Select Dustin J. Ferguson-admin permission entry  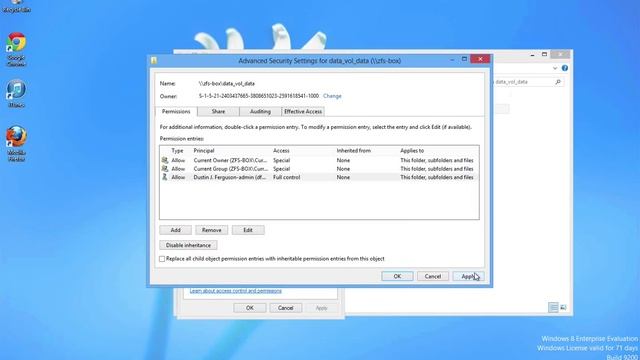319,177
